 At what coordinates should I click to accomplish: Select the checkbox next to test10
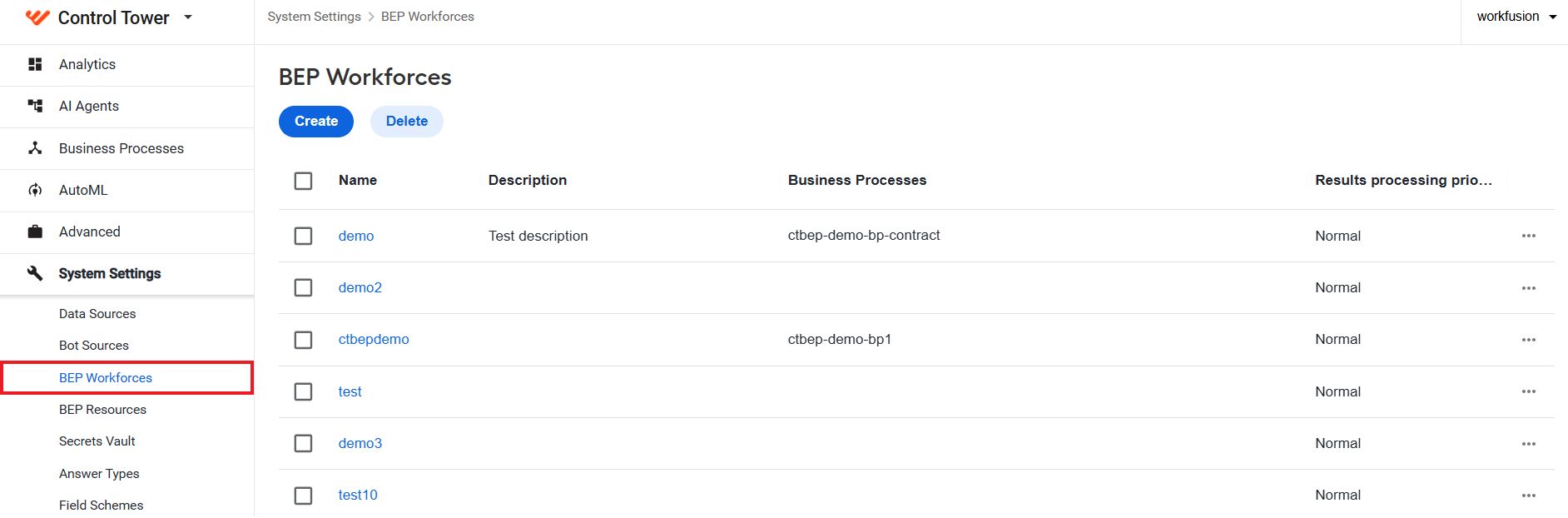pyautogui.click(x=303, y=496)
